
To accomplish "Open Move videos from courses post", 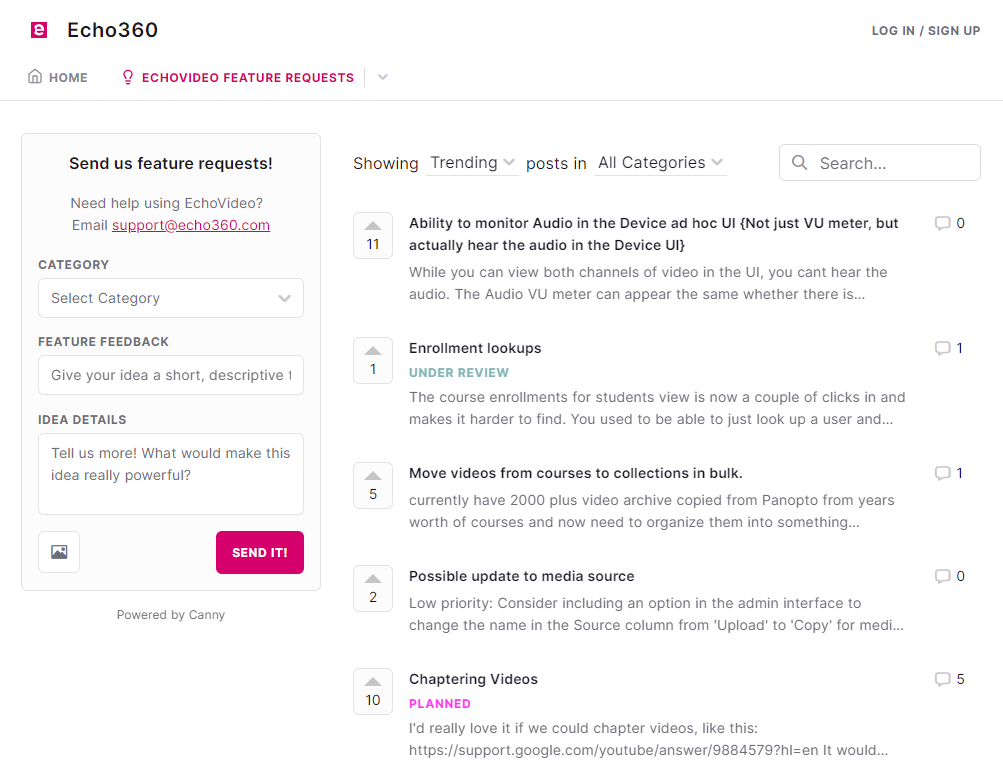I will (576, 473).
